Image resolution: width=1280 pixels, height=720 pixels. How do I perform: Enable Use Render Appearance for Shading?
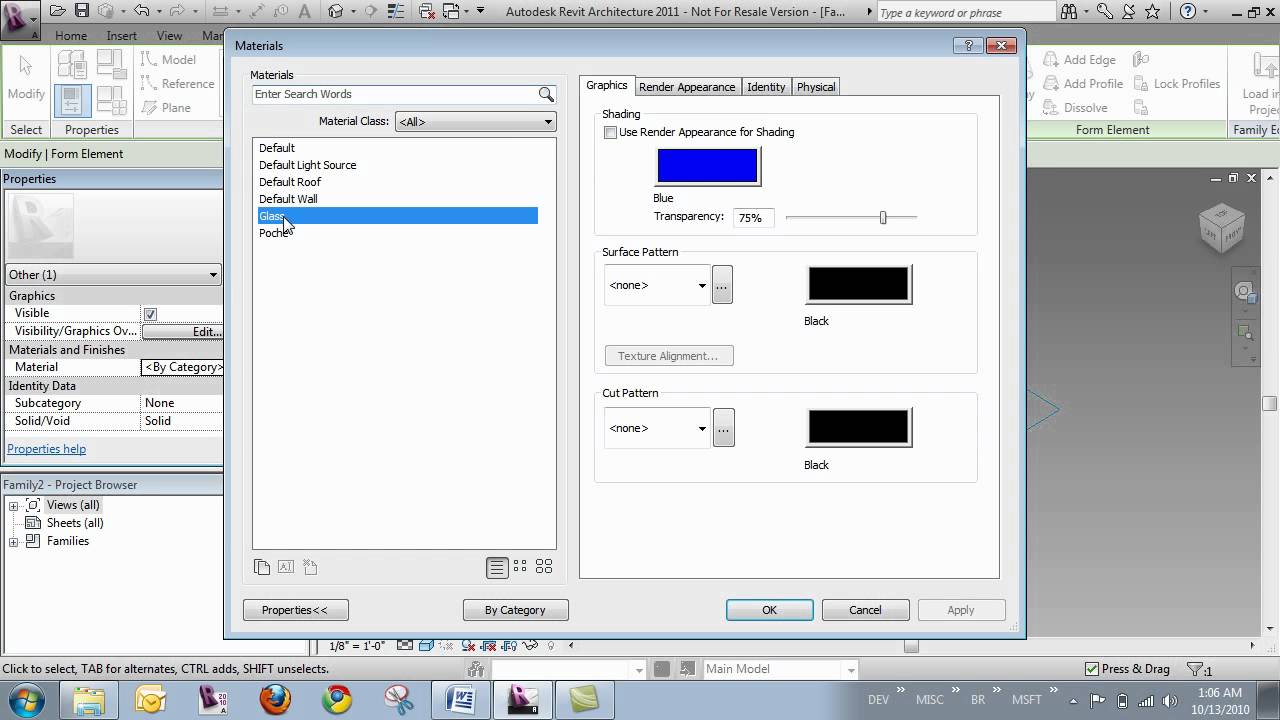[610, 132]
